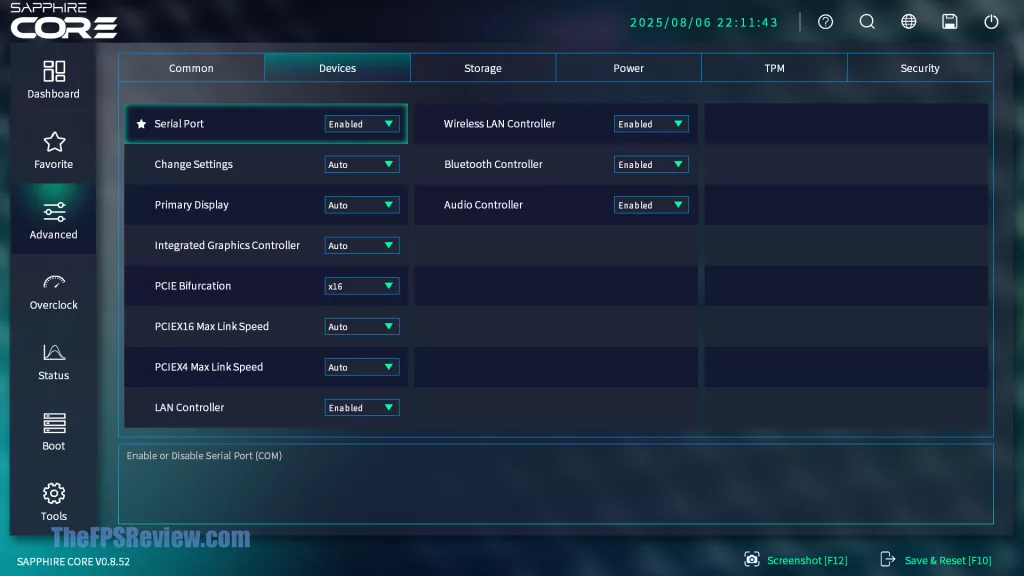
Task: Open the Serial Port dropdown
Action: tap(362, 124)
